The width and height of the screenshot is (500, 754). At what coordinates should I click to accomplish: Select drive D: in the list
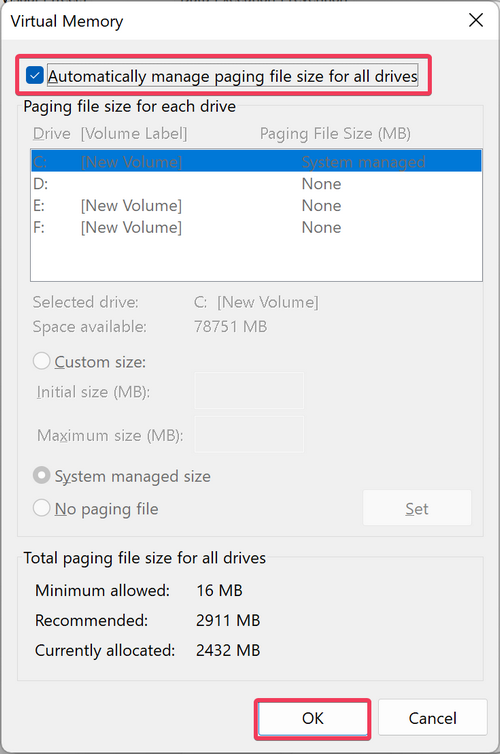click(256, 184)
